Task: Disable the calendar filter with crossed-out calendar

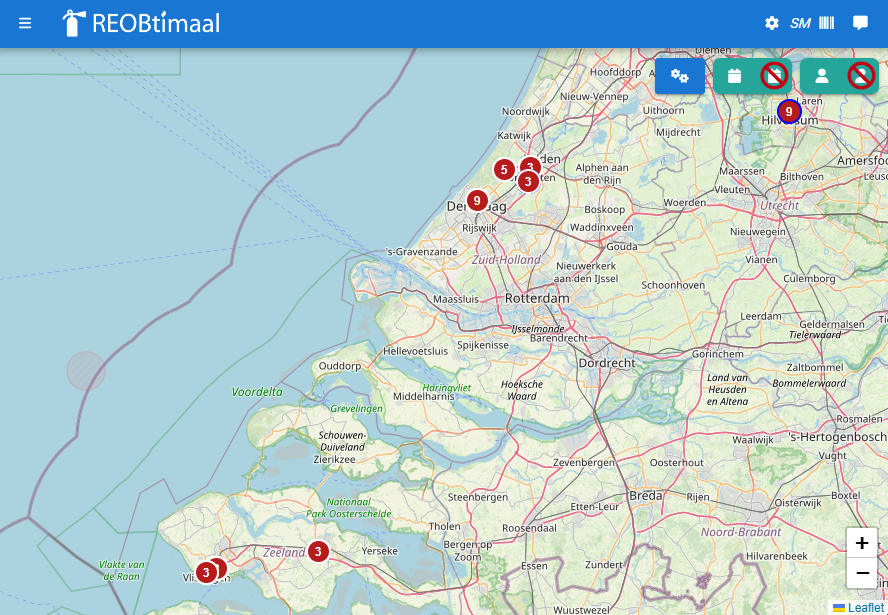Action: pos(773,76)
